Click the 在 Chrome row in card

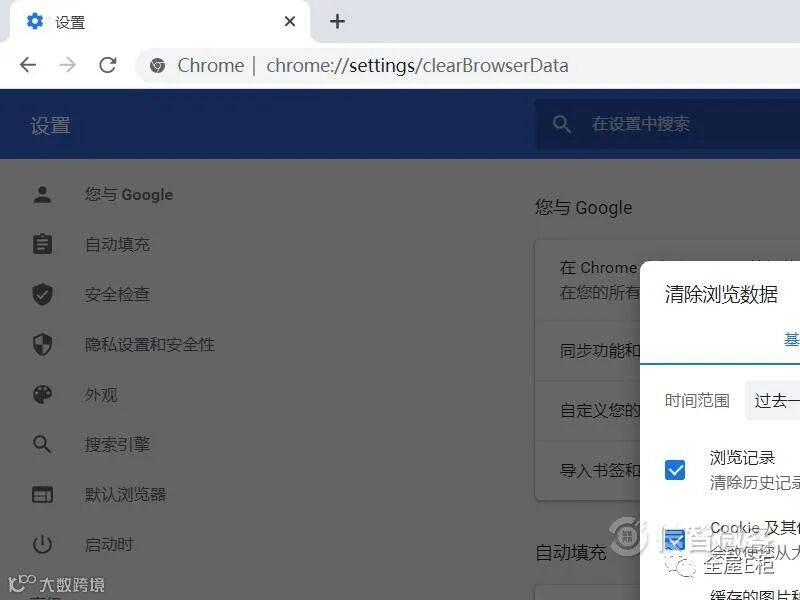pyautogui.click(x=588, y=280)
